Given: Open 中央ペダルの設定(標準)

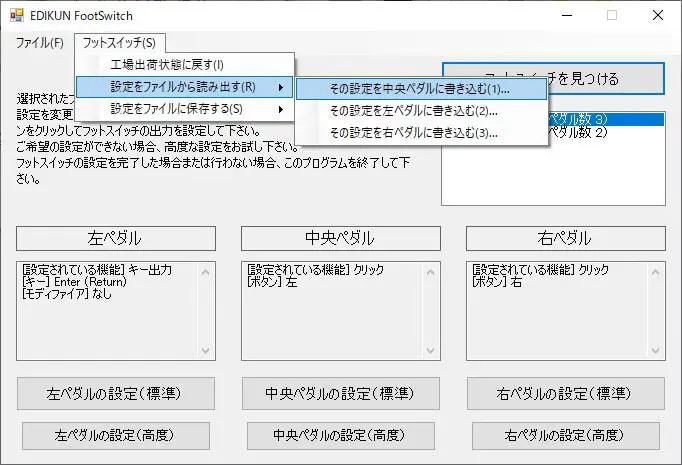Looking at the screenshot, I should [341, 394].
